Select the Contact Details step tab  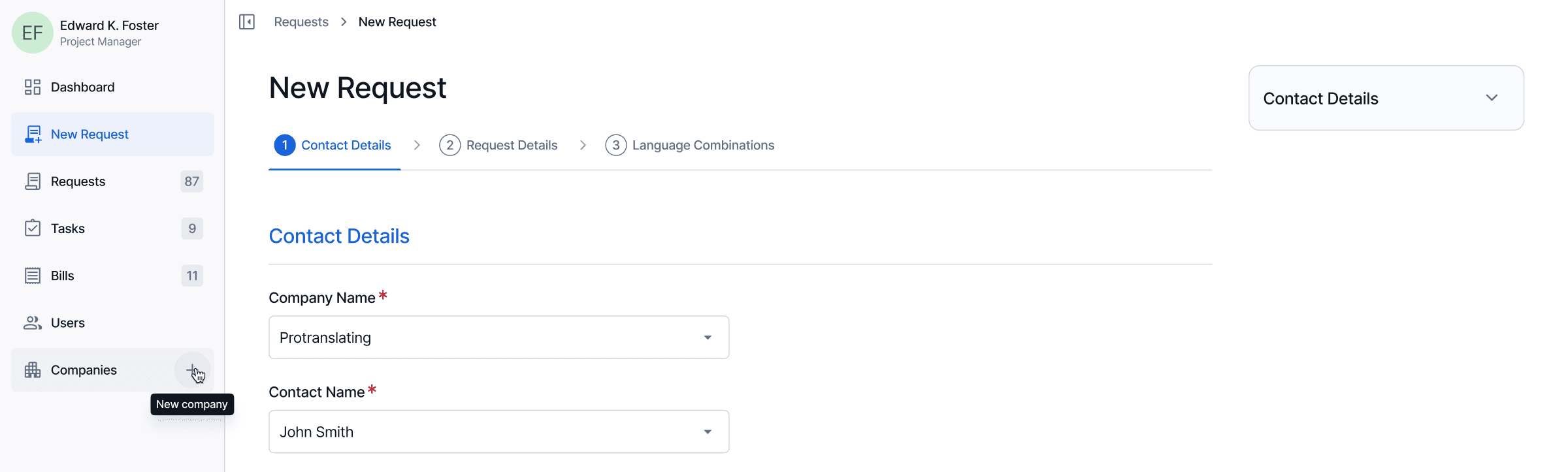click(333, 145)
